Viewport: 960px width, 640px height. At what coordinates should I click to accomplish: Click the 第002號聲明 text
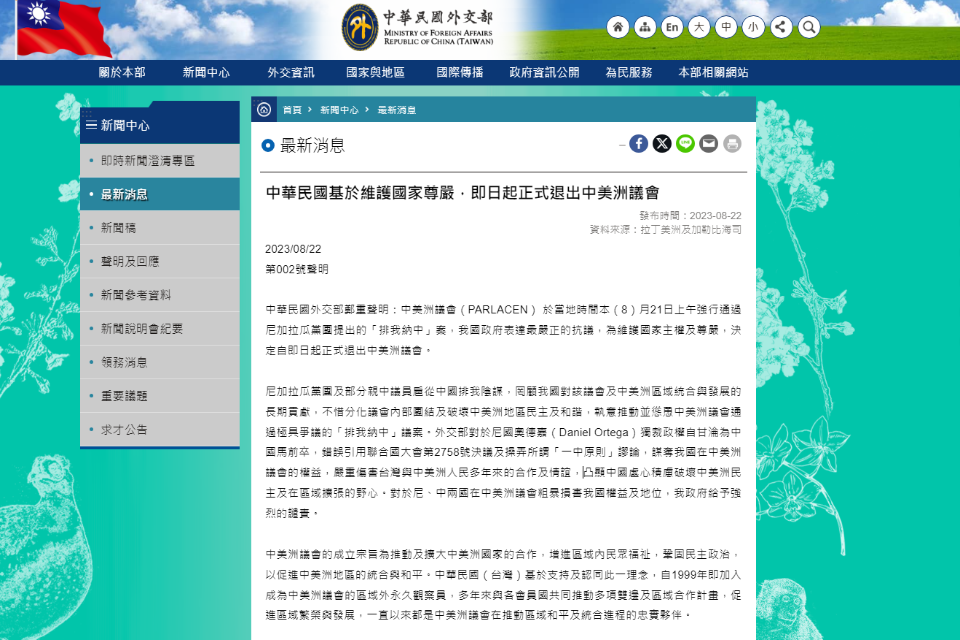coord(297,269)
